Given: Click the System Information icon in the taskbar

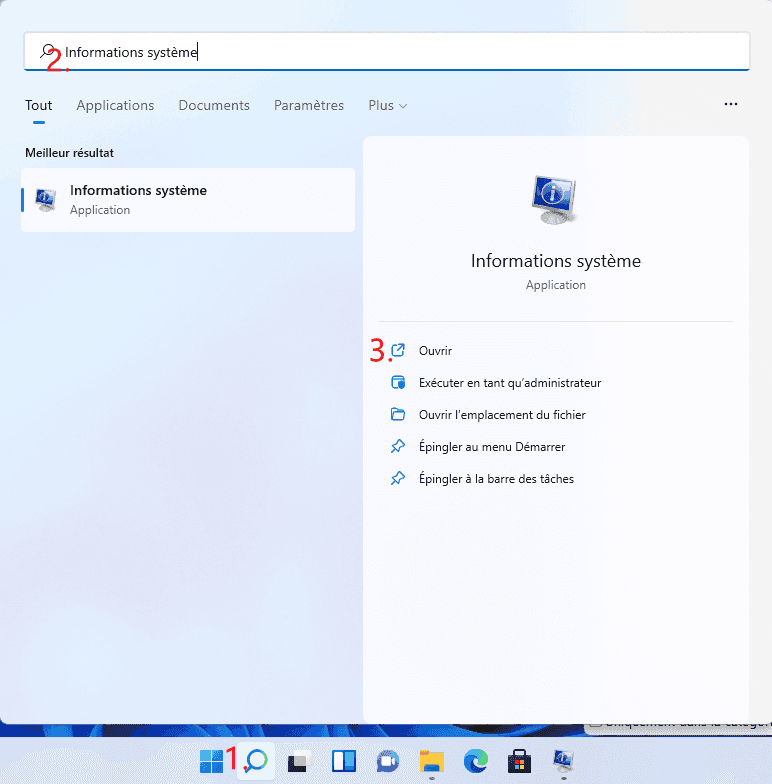Looking at the screenshot, I should 564,760.
